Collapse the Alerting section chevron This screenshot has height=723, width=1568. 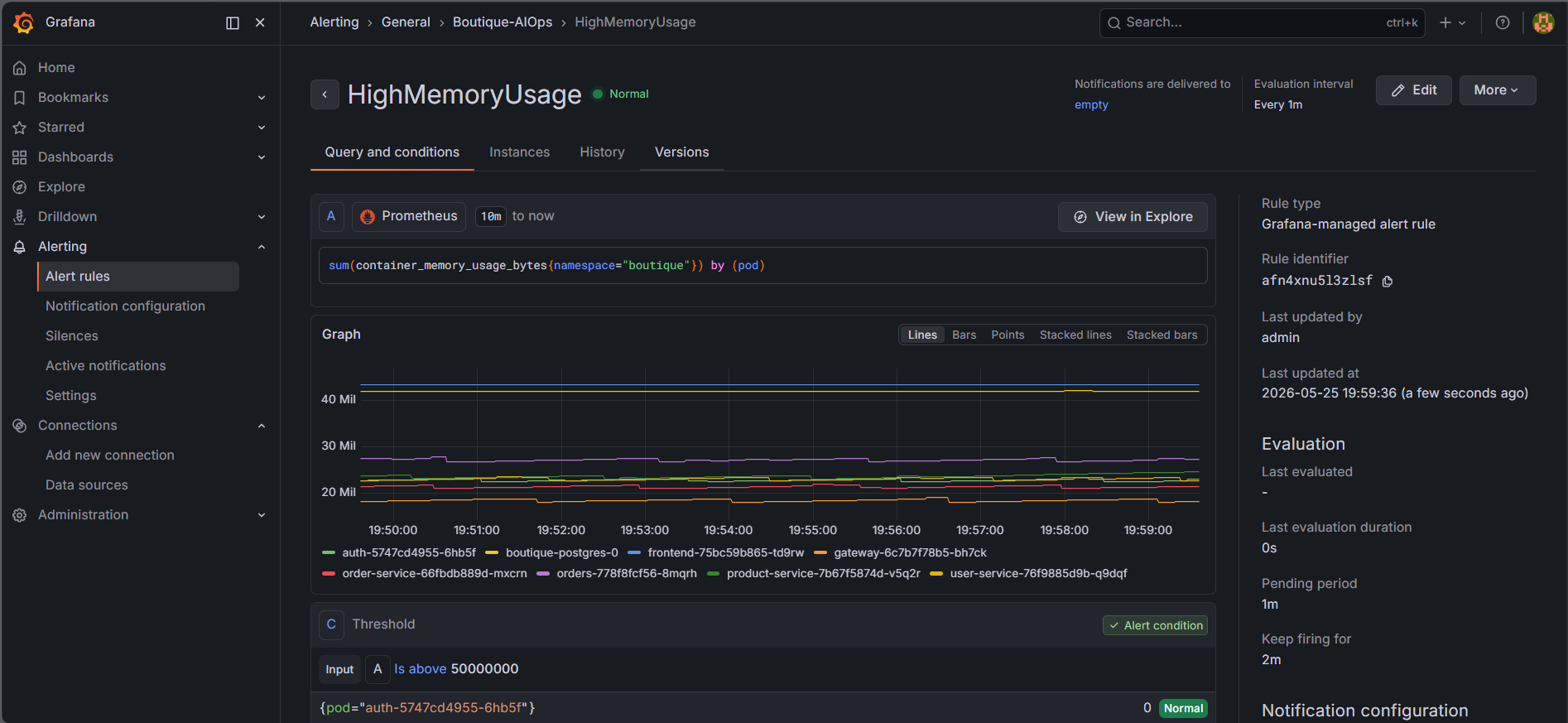[262, 247]
